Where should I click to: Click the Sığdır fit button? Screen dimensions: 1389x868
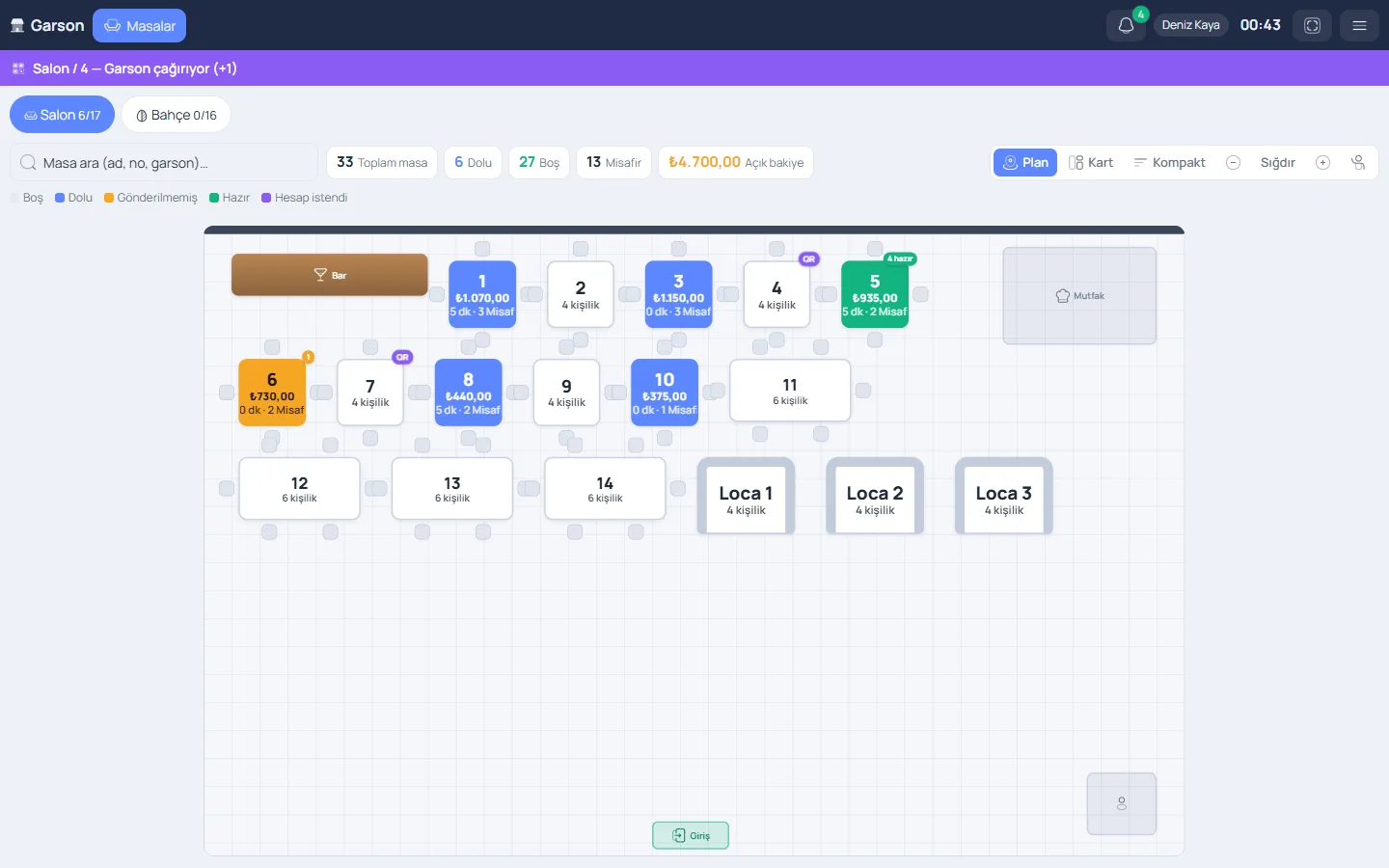(1277, 163)
